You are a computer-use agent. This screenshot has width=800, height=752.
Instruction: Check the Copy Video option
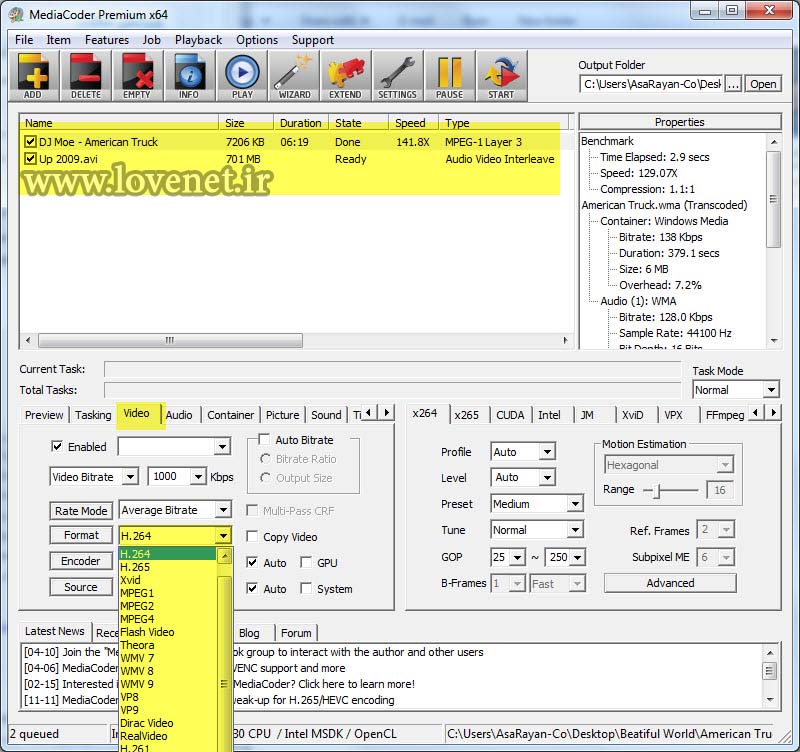[x=252, y=536]
